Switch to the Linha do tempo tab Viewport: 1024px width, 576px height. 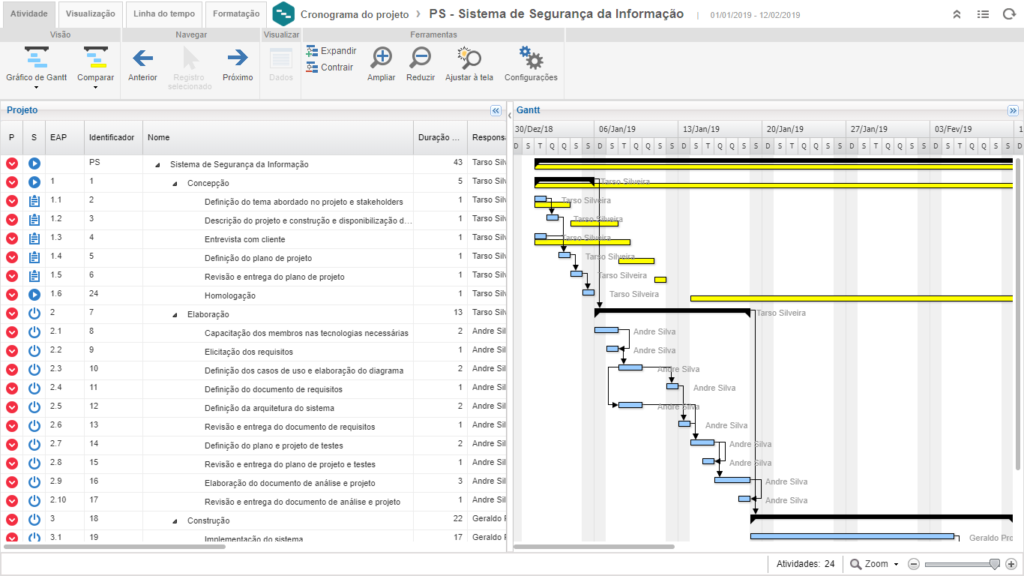162,14
